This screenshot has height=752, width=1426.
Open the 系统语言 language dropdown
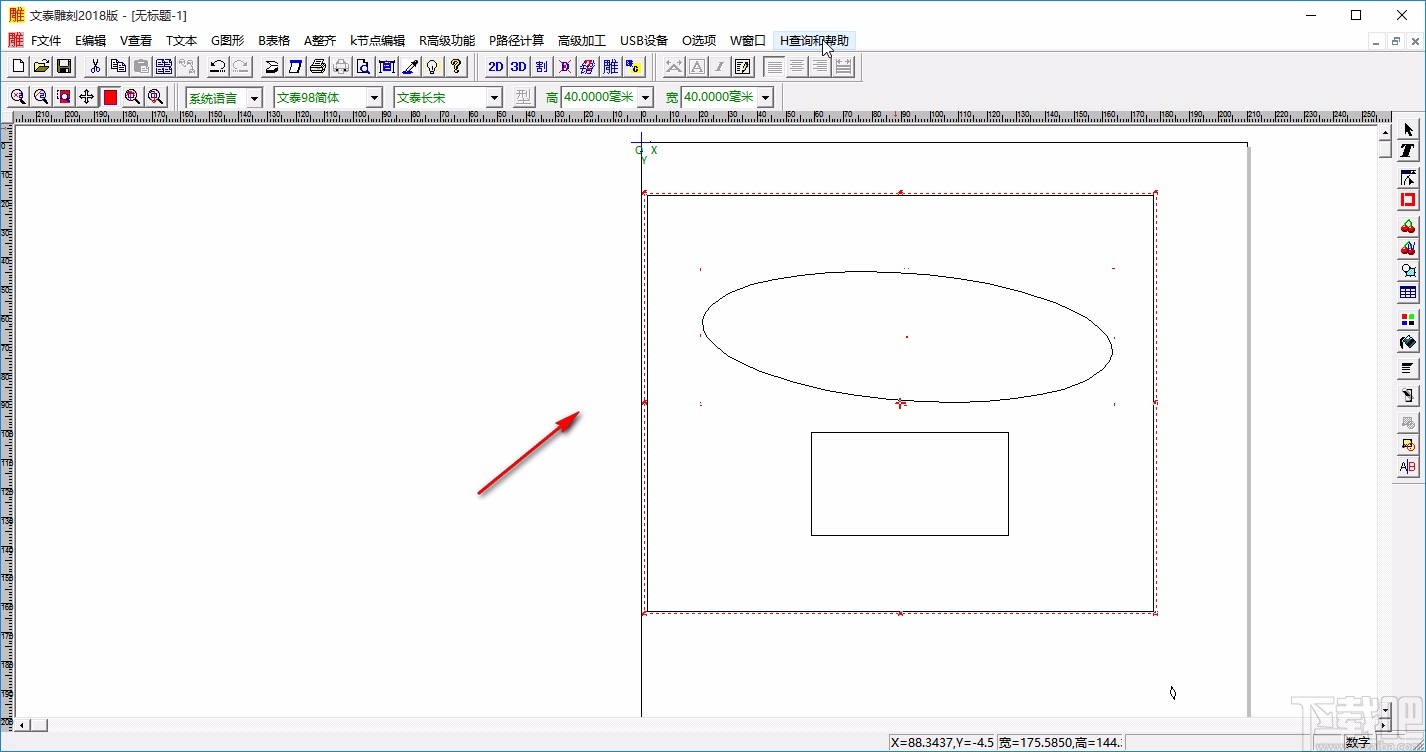click(x=254, y=97)
